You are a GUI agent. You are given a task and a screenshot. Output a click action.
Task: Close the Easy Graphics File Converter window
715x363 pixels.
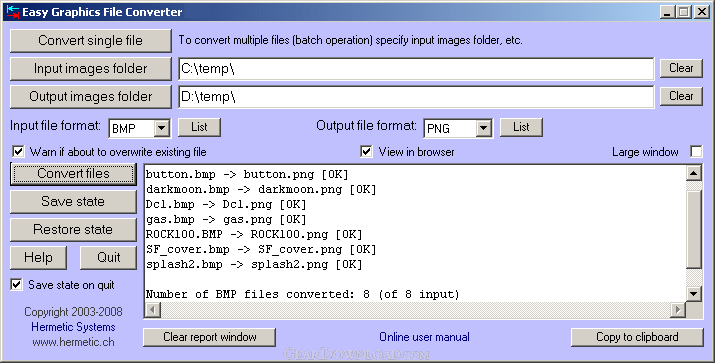point(702,12)
